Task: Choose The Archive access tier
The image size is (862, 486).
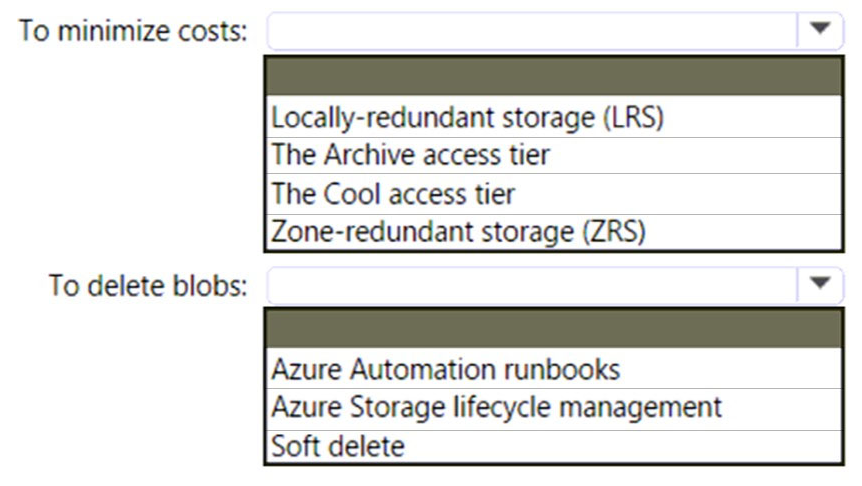Action: [554, 156]
